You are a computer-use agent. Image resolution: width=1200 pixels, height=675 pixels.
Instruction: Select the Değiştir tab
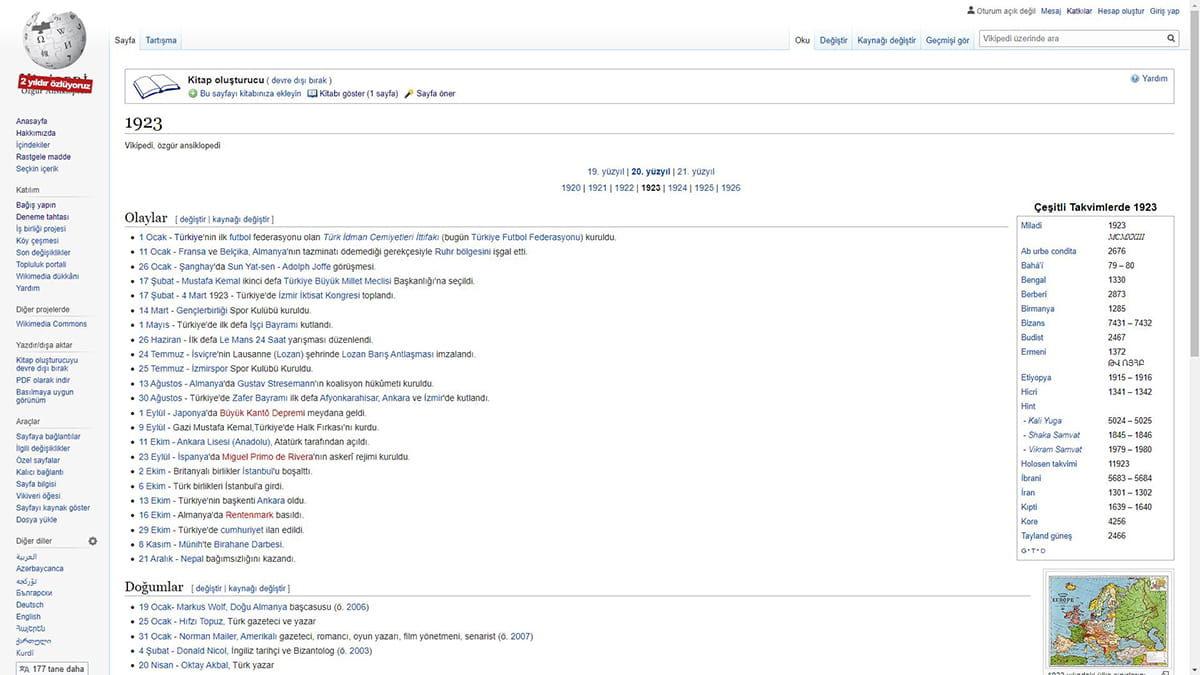click(x=833, y=40)
